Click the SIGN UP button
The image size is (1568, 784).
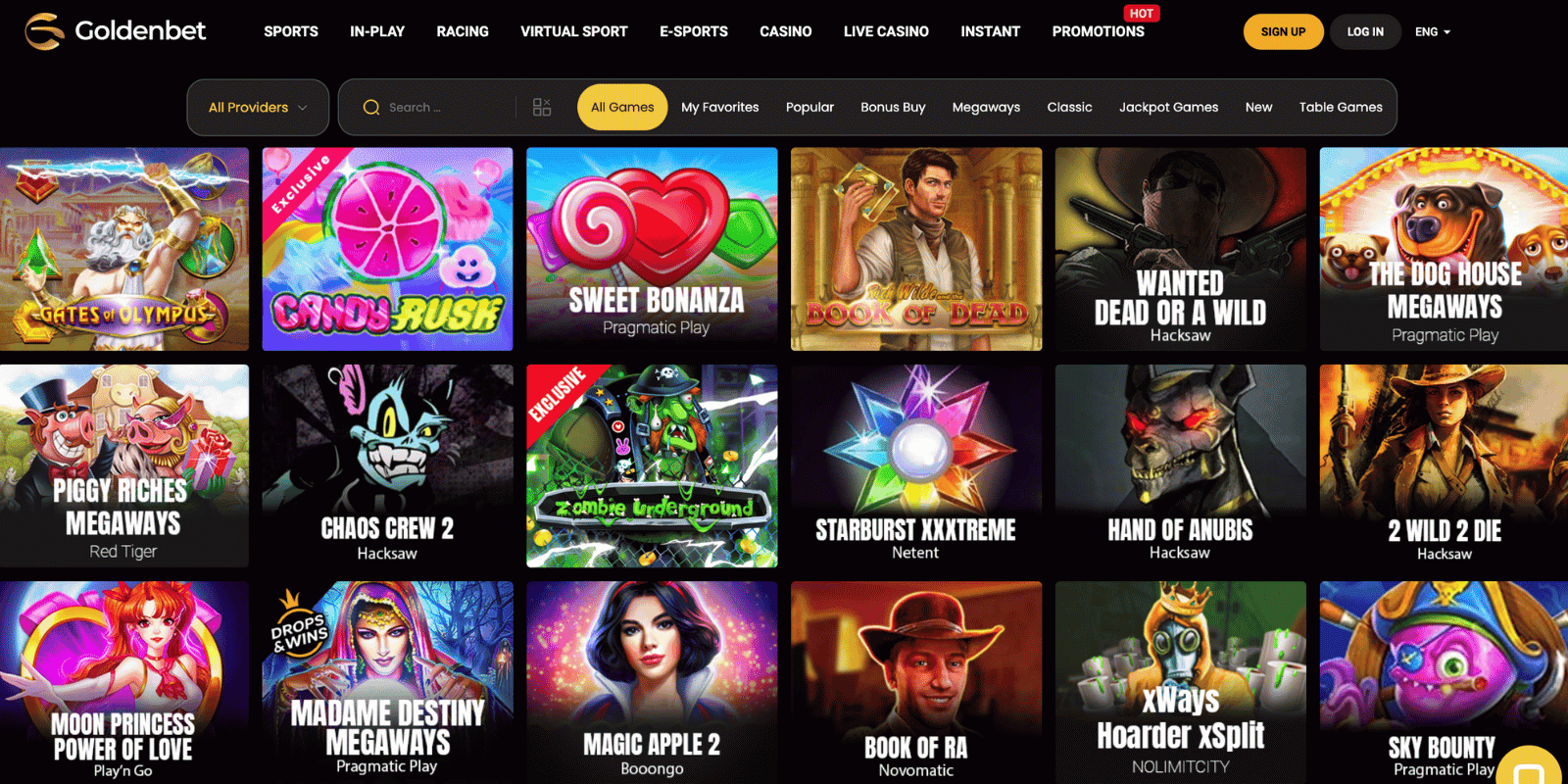1283,32
